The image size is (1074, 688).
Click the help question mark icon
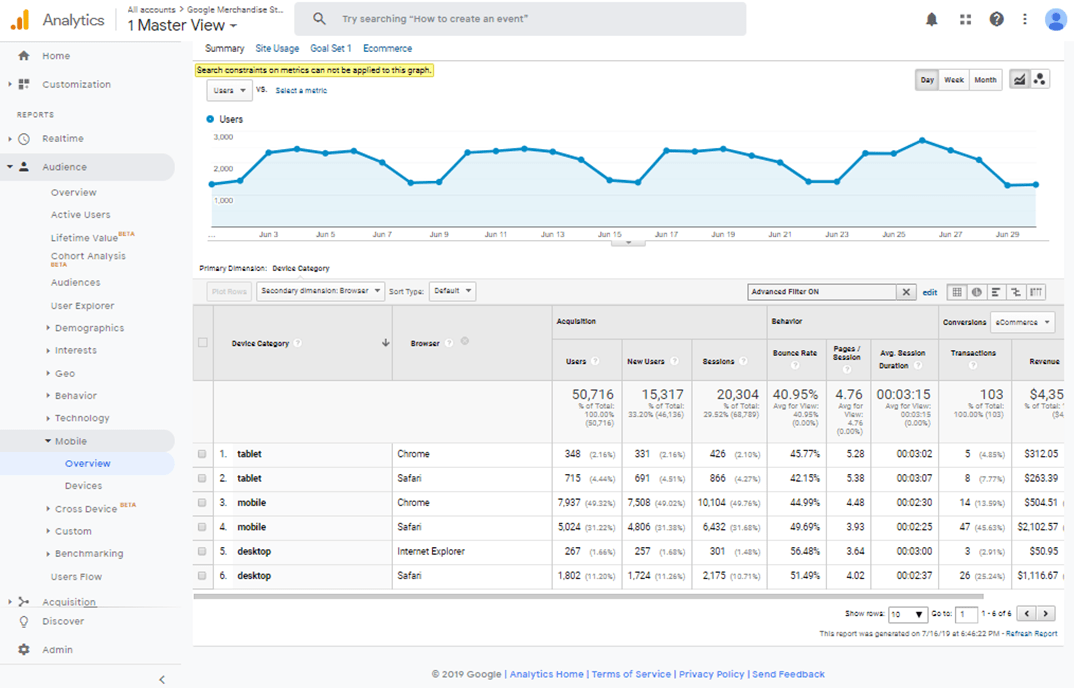[x=996, y=19]
